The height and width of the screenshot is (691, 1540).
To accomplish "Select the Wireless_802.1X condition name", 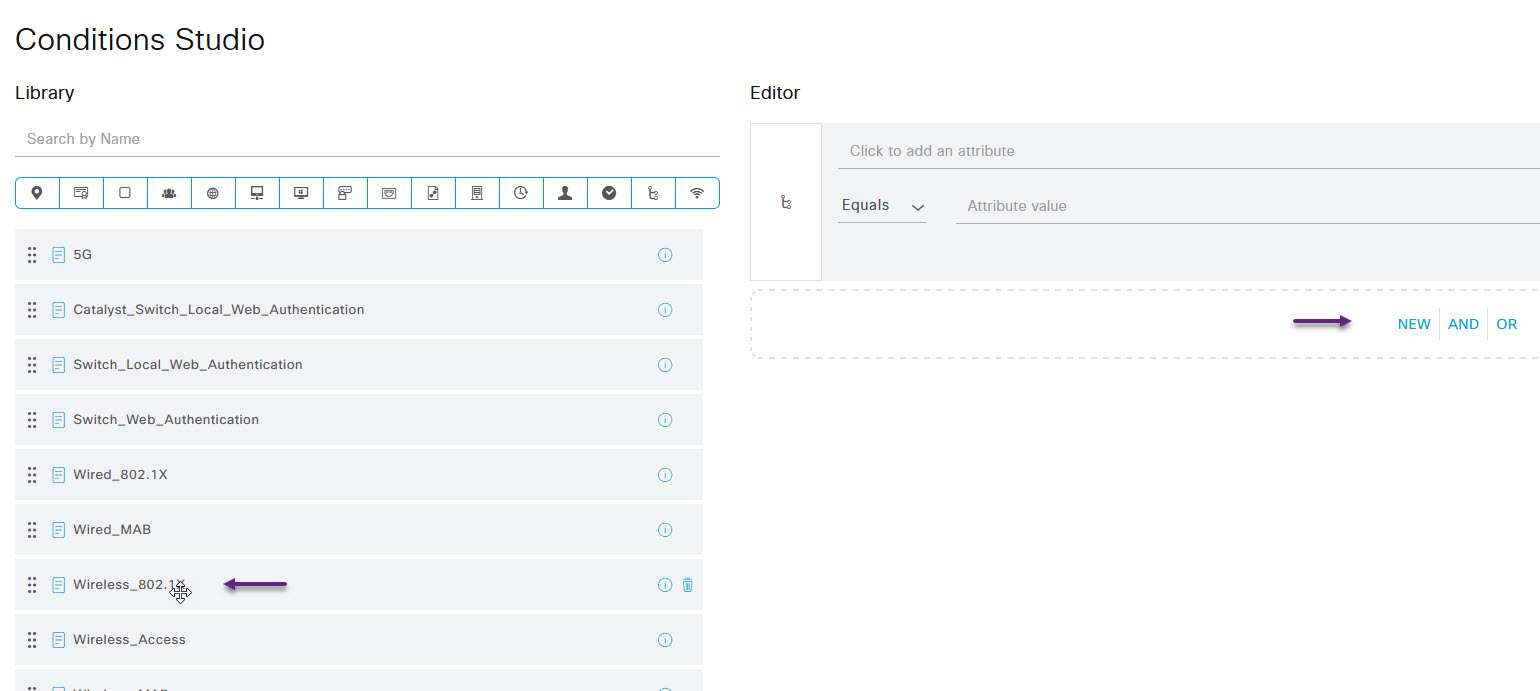I will pyautogui.click(x=130, y=585).
